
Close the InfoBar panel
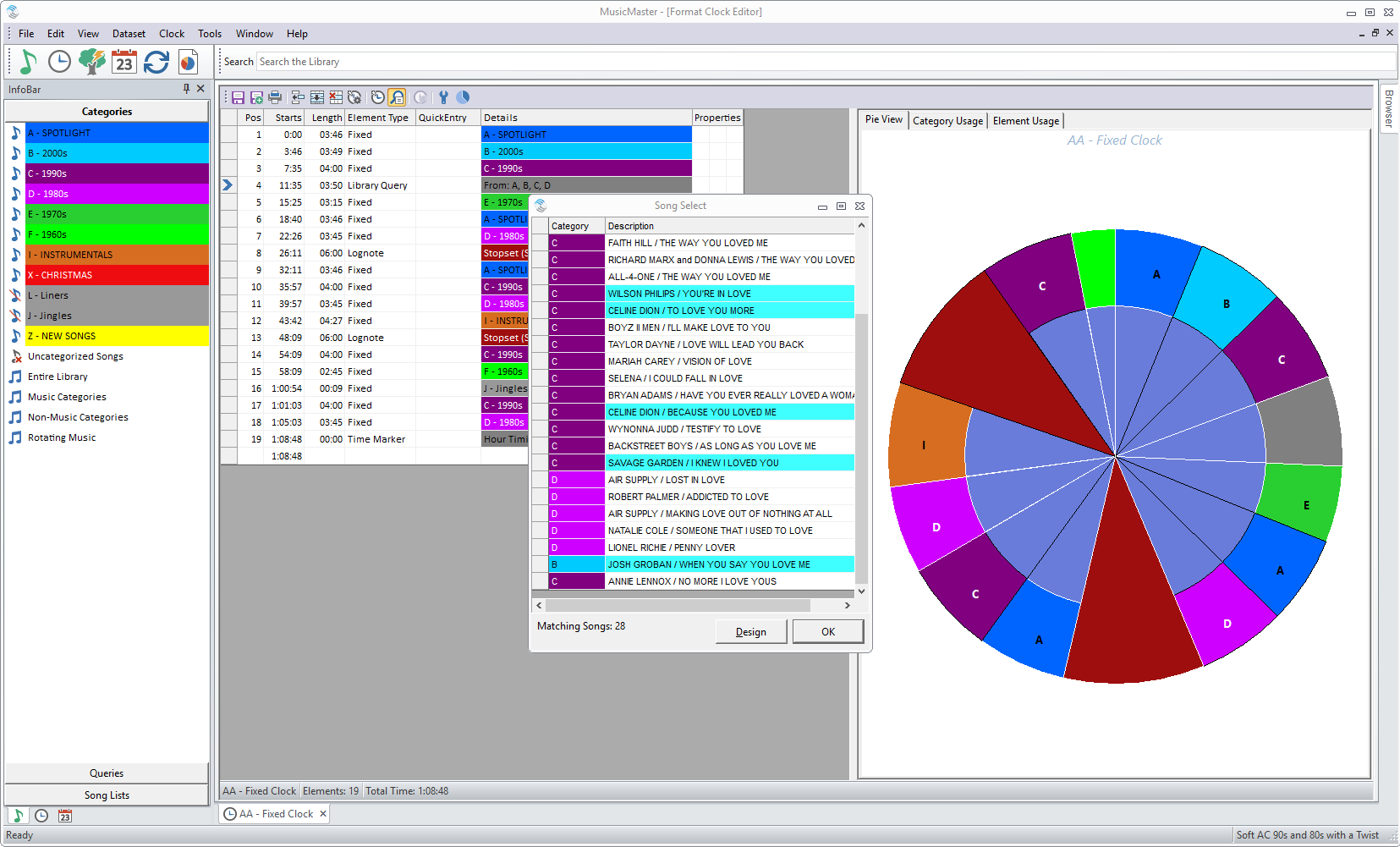200,89
